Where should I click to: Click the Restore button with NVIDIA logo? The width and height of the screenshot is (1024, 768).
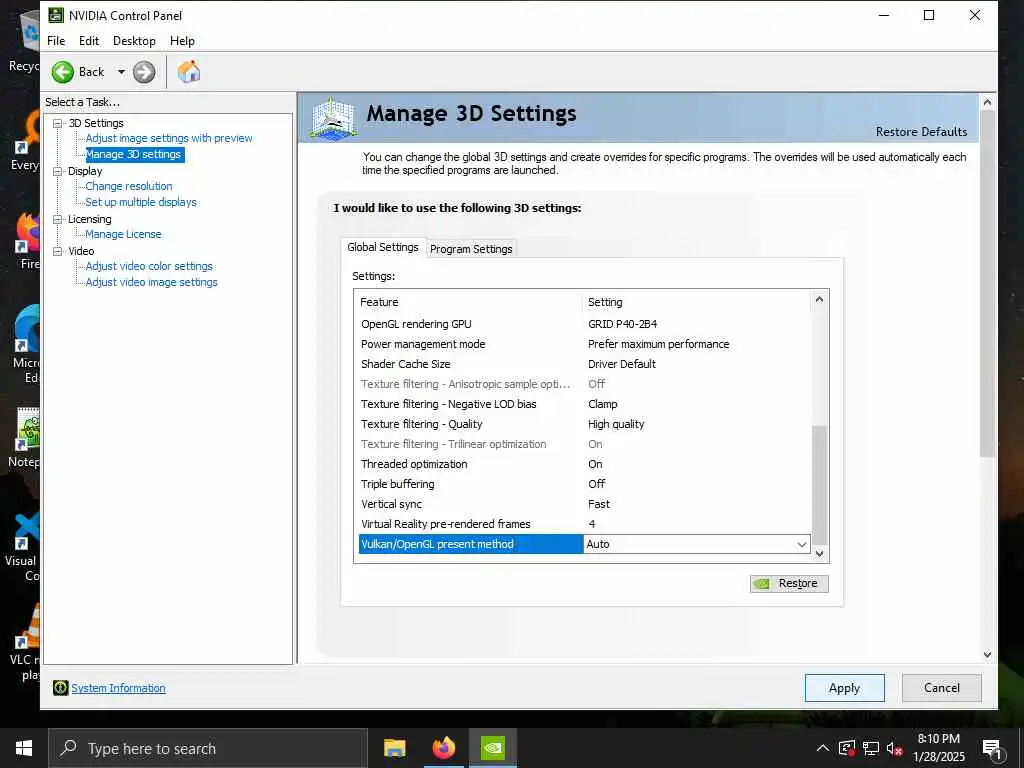point(789,583)
